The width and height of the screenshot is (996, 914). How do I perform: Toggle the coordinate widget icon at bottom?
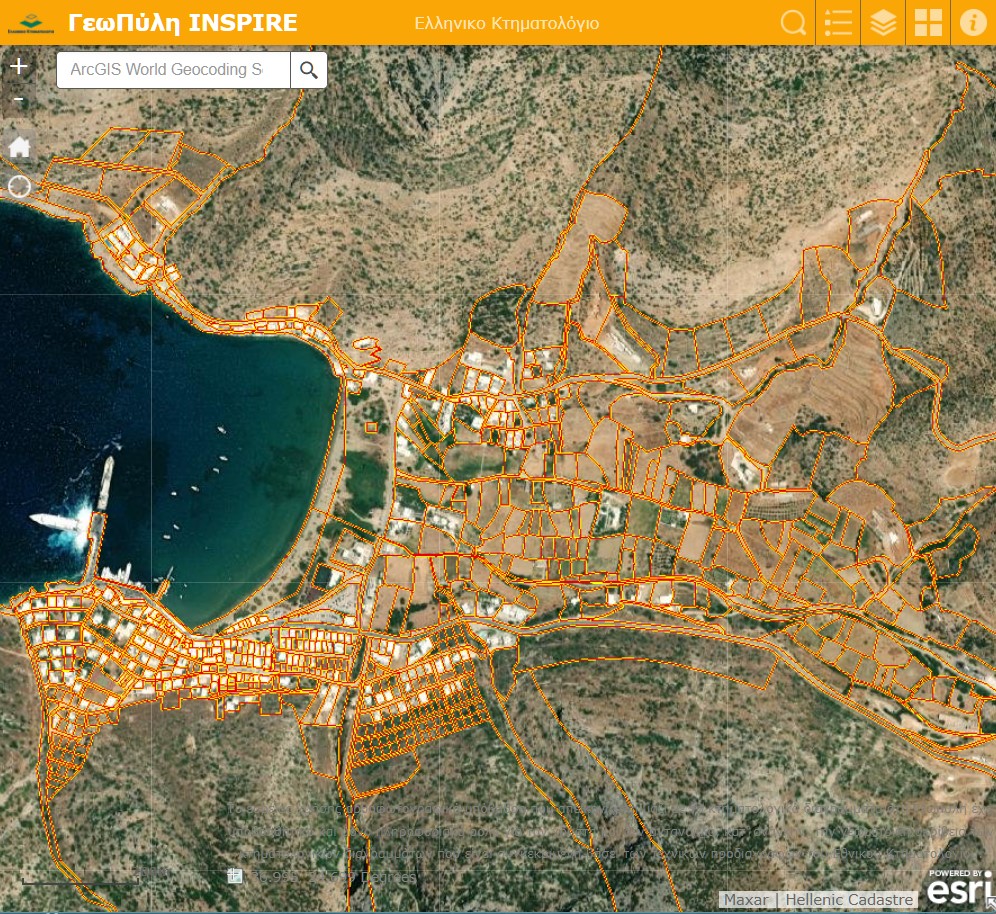coord(235,876)
